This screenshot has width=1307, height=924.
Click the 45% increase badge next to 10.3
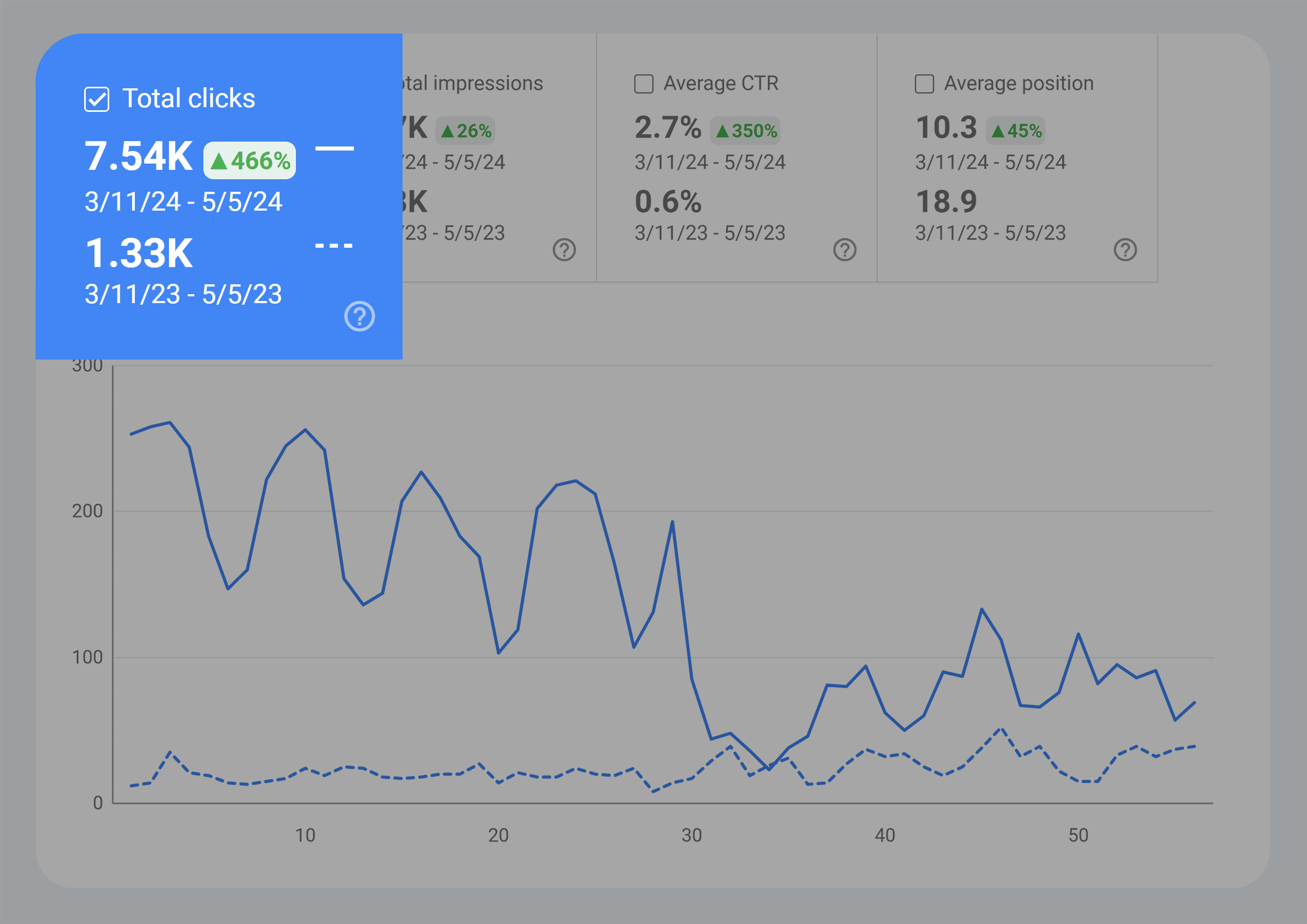tap(1016, 130)
